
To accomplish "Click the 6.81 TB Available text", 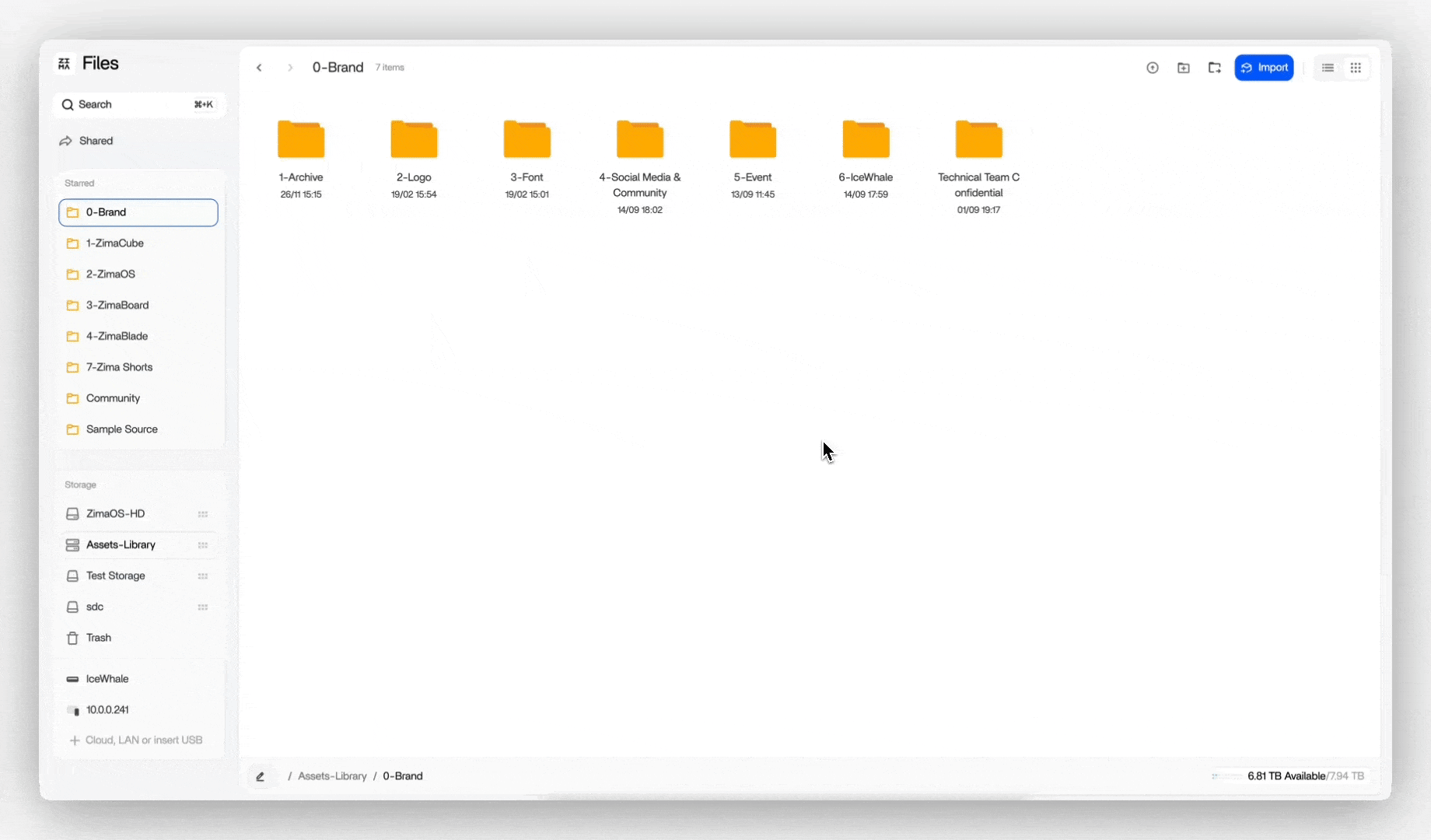I will [1286, 776].
